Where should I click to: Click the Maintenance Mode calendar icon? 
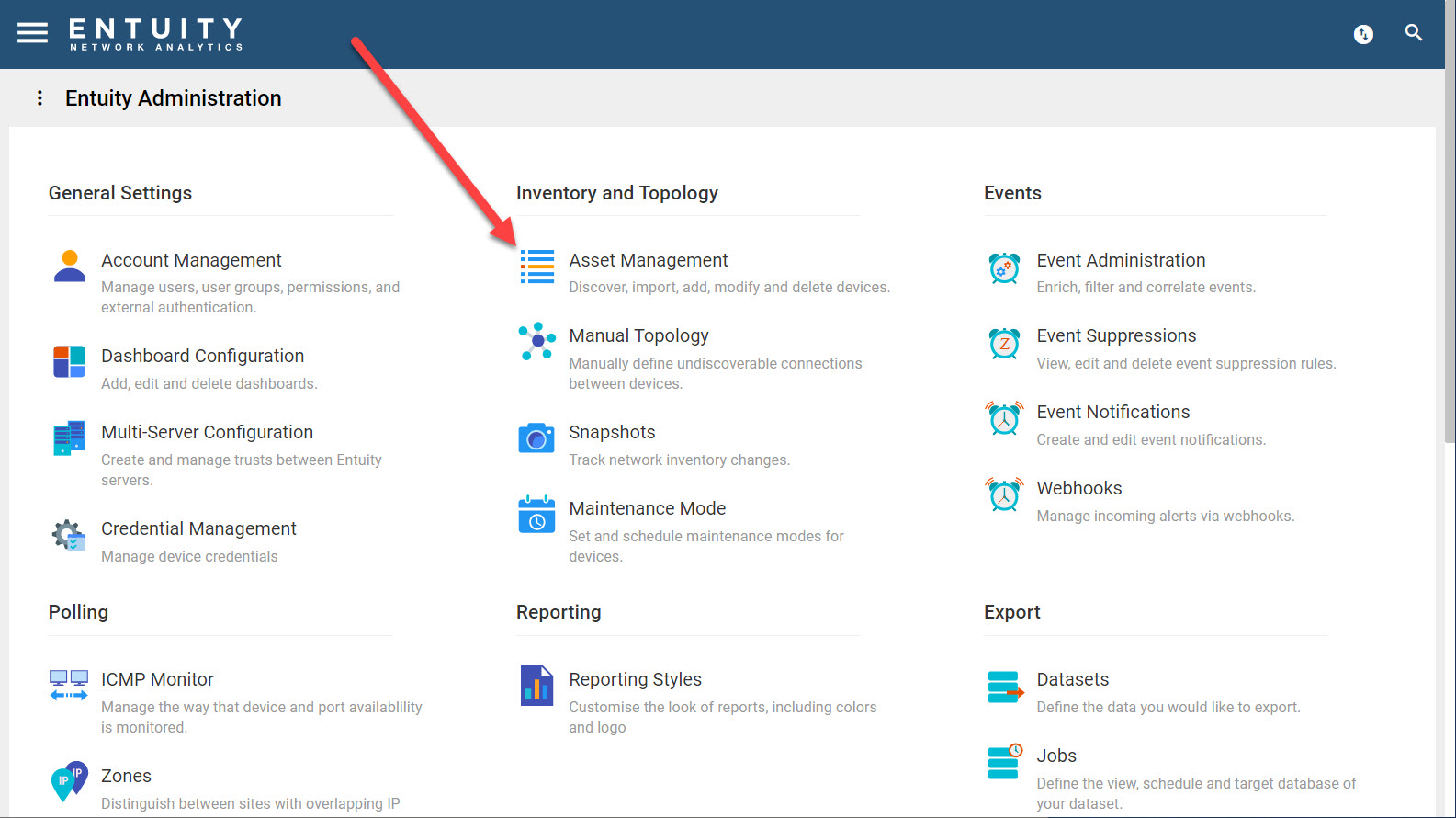(x=536, y=515)
